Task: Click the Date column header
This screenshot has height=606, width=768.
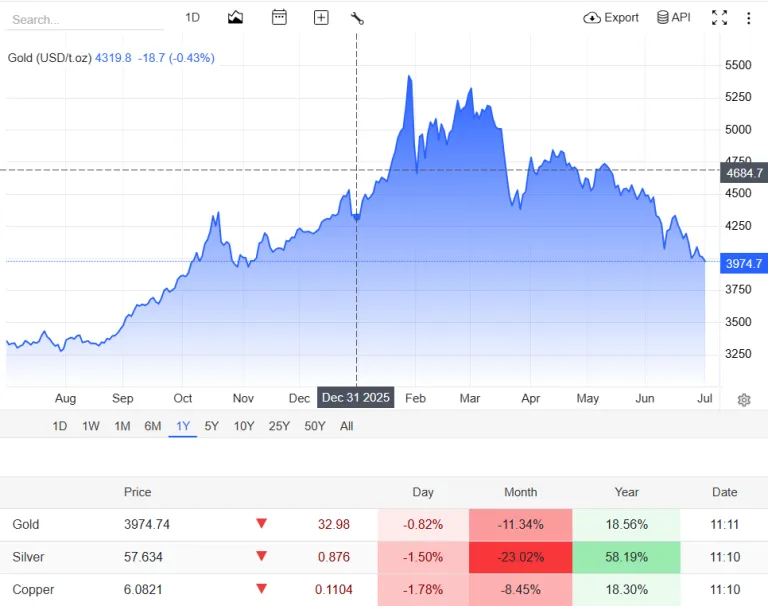Action: pyautogui.click(x=724, y=492)
